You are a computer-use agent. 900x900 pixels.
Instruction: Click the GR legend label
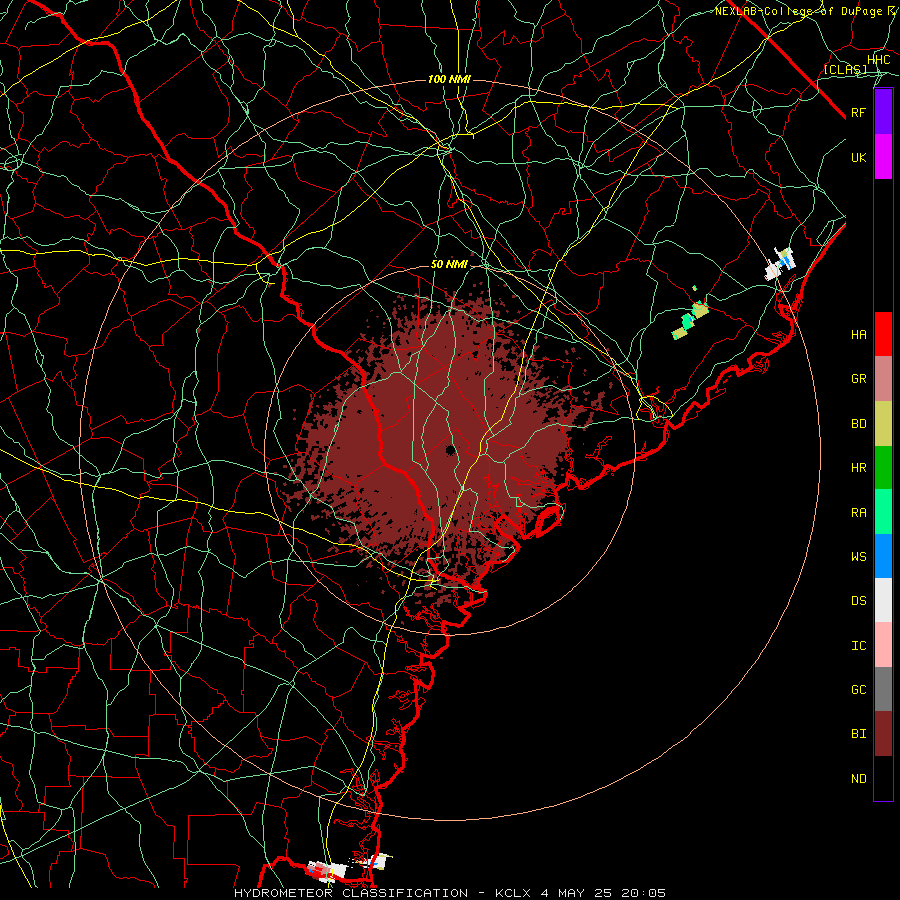(858, 379)
